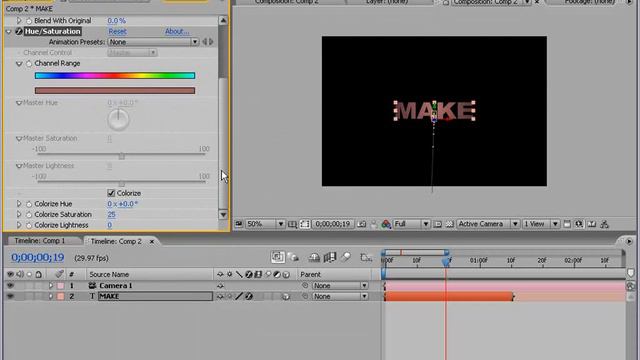Click Colorize Saturation value 25

click(111, 214)
